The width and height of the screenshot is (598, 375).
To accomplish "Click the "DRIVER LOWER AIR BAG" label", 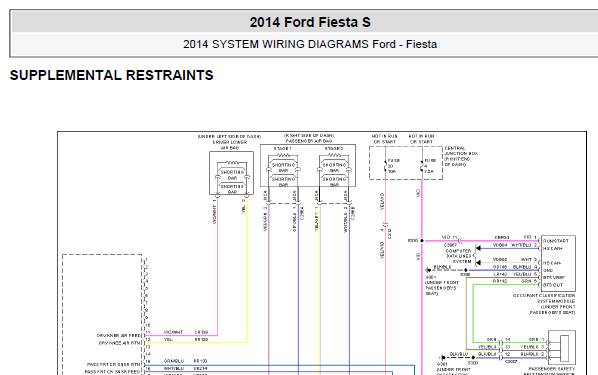I will coord(230,145).
